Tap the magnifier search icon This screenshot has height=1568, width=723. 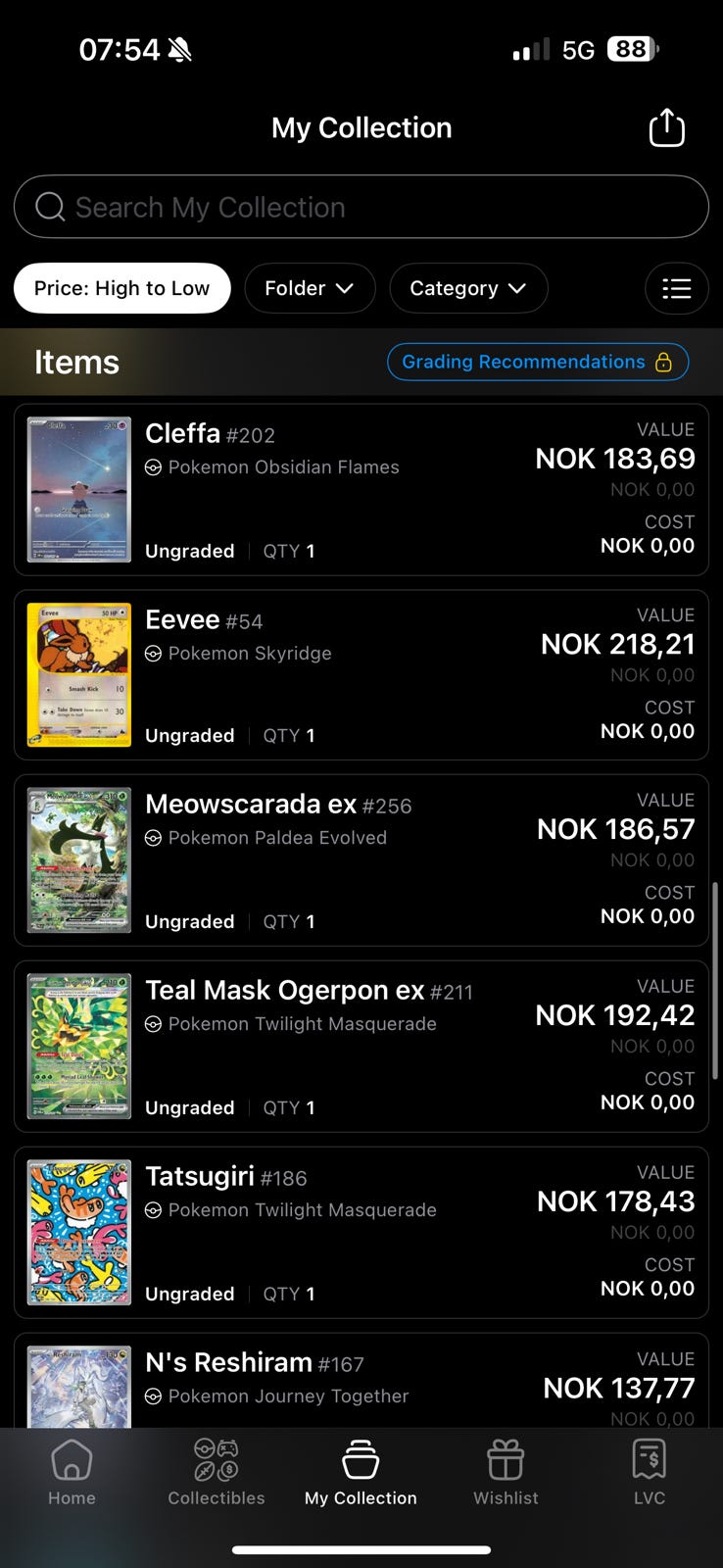50,207
